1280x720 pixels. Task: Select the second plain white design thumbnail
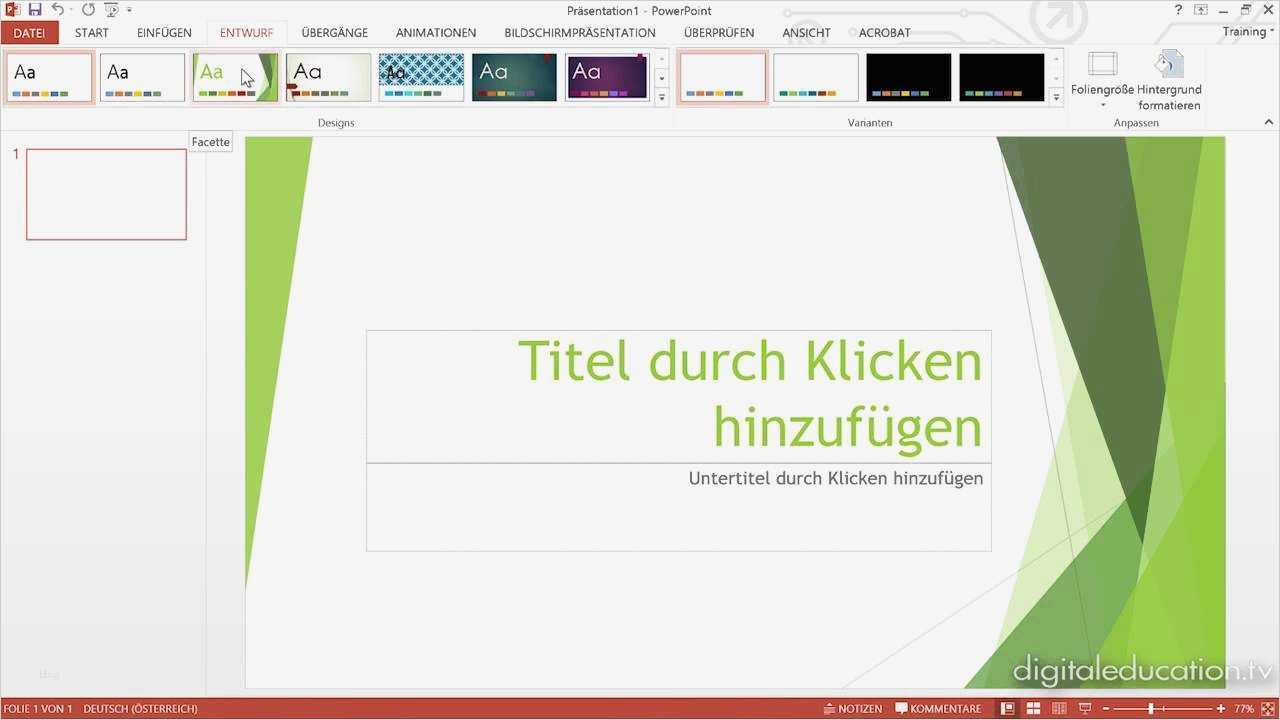point(142,77)
